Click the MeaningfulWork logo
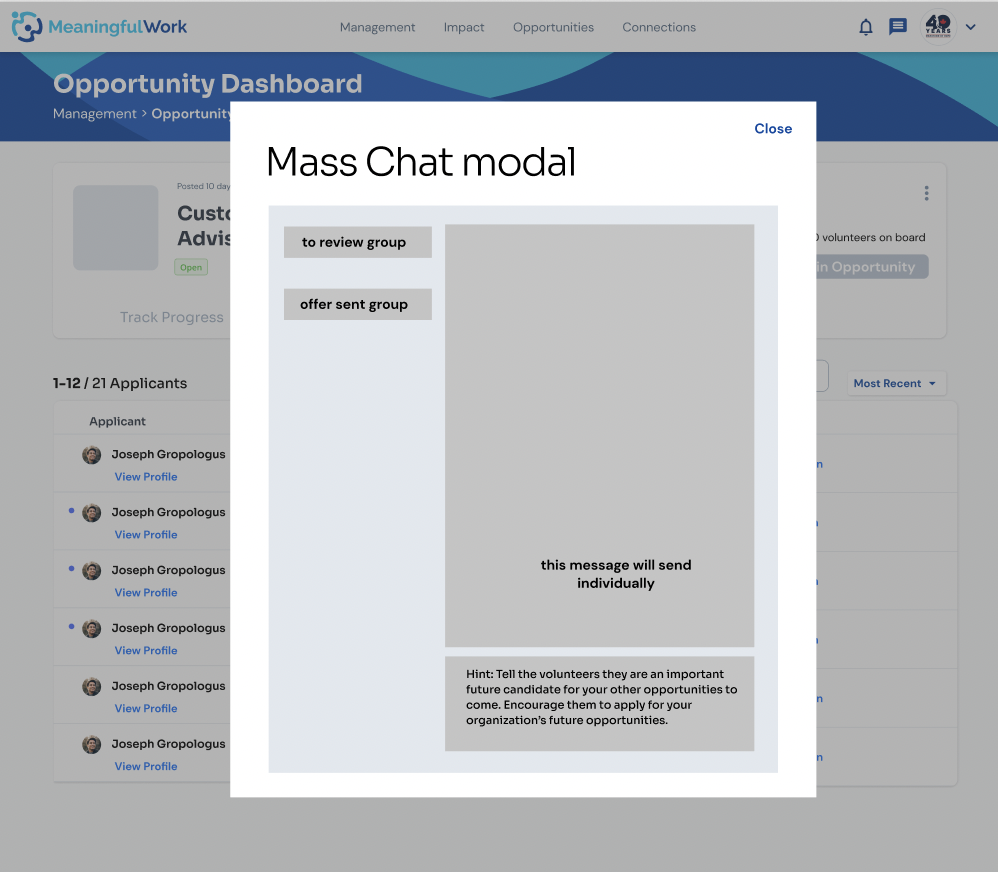This screenshot has width=998, height=872. (99, 27)
